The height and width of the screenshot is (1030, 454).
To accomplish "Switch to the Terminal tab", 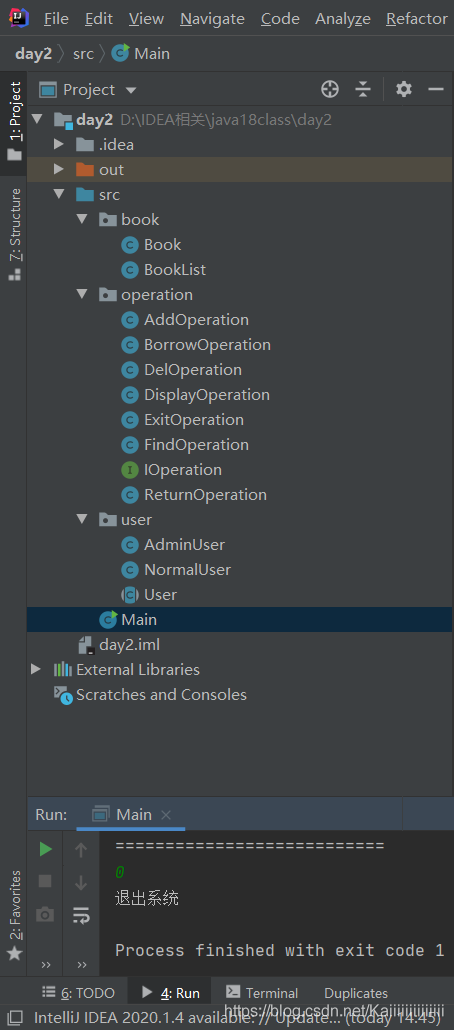I will tap(262, 993).
